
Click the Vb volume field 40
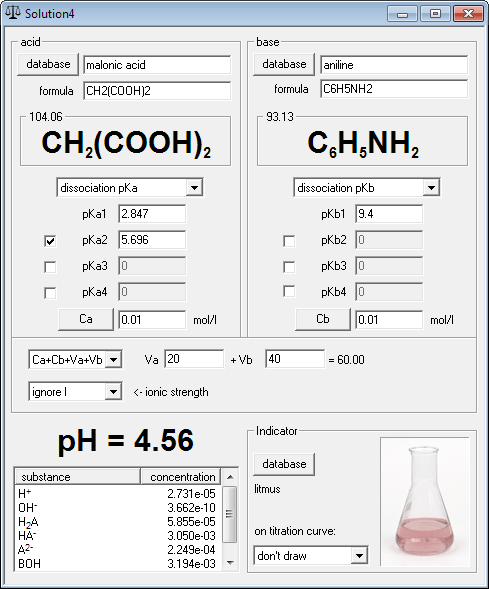click(x=295, y=359)
